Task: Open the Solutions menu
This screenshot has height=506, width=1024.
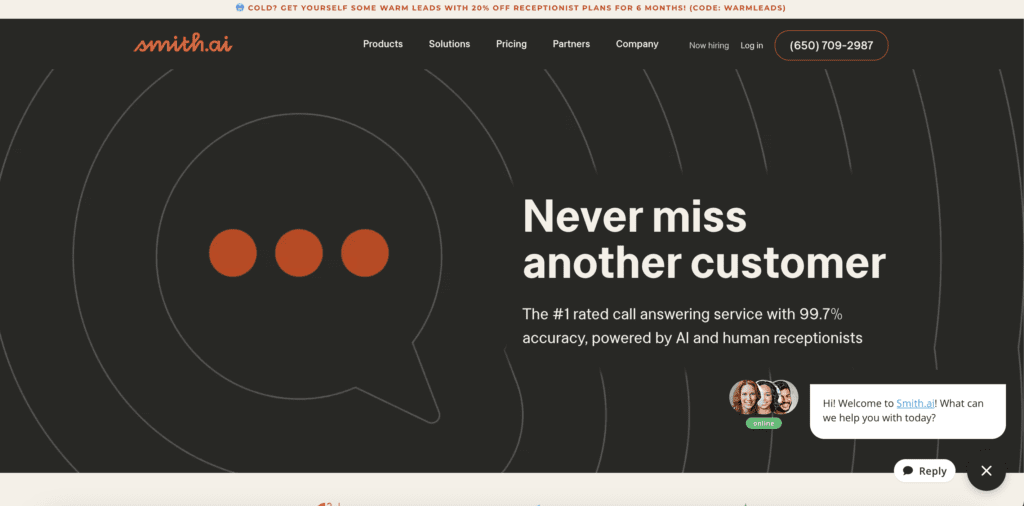Action: pyautogui.click(x=449, y=44)
